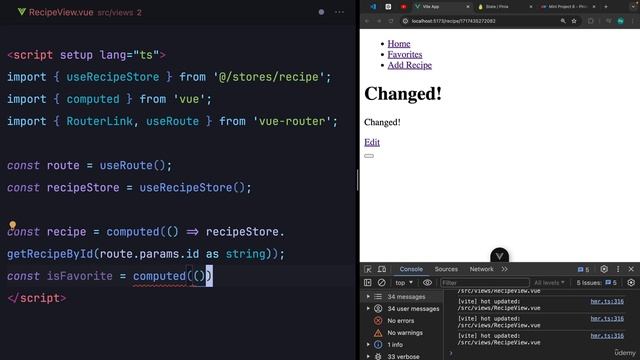This screenshot has width=640, height=360.
Task: Select the Sources tab in DevTools
Action: [x=446, y=269]
